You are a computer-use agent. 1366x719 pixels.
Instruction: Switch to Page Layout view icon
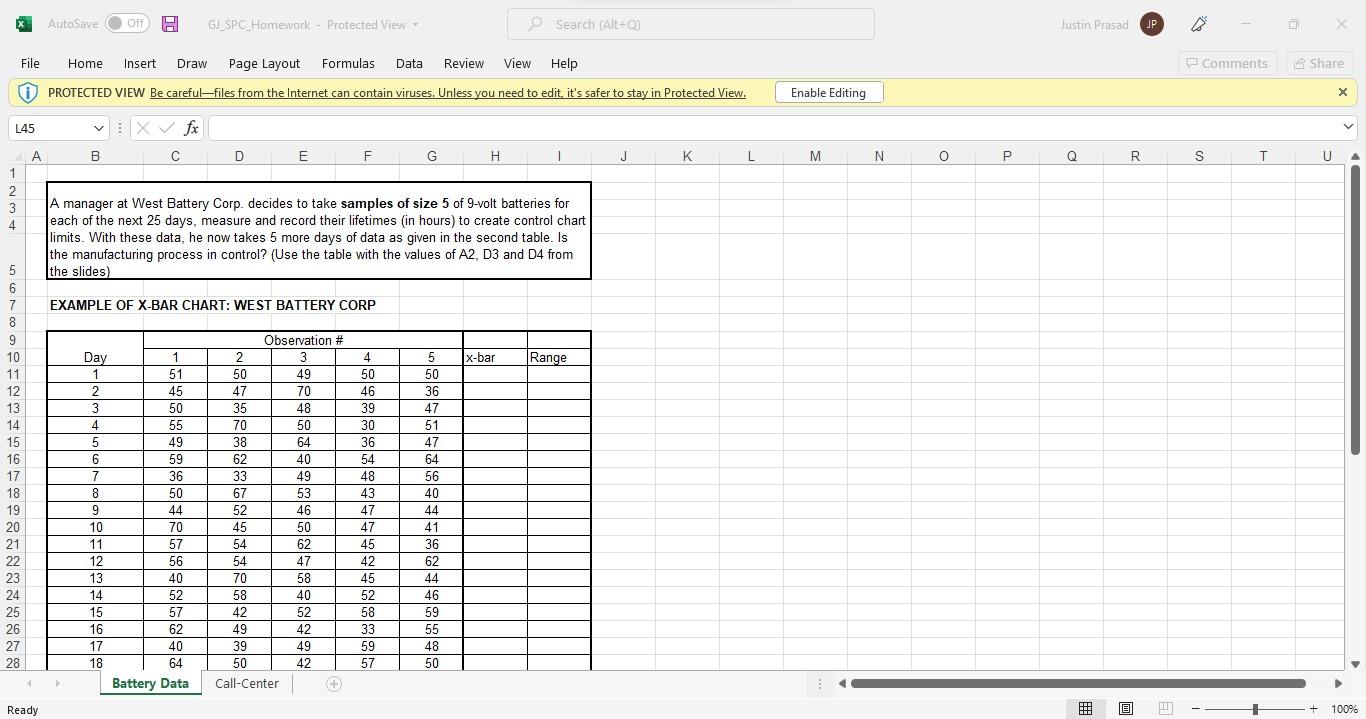tap(1125, 709)
